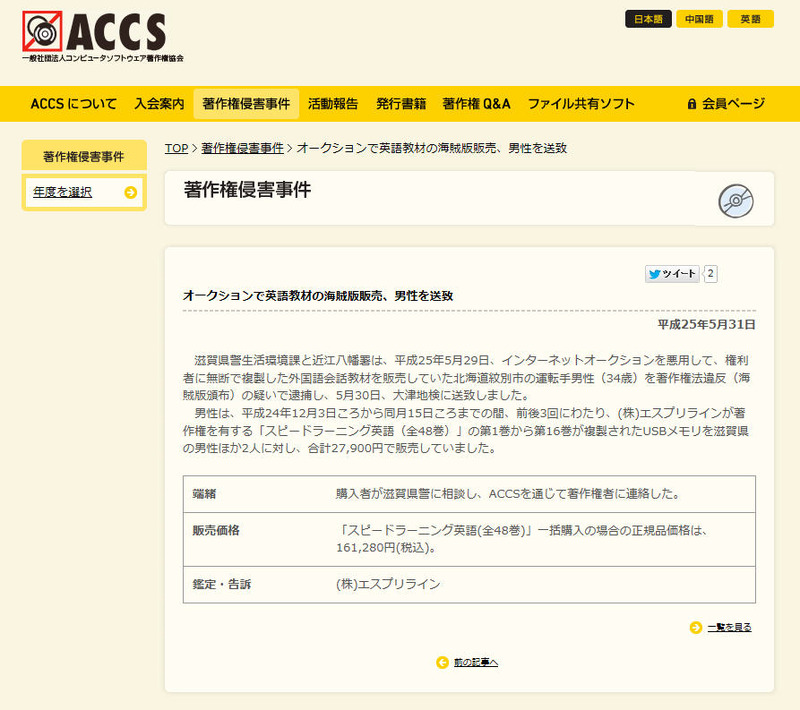Click 著作権侵害事件 breadcrumb link
The image size is (800, 710).
(242, 148)
